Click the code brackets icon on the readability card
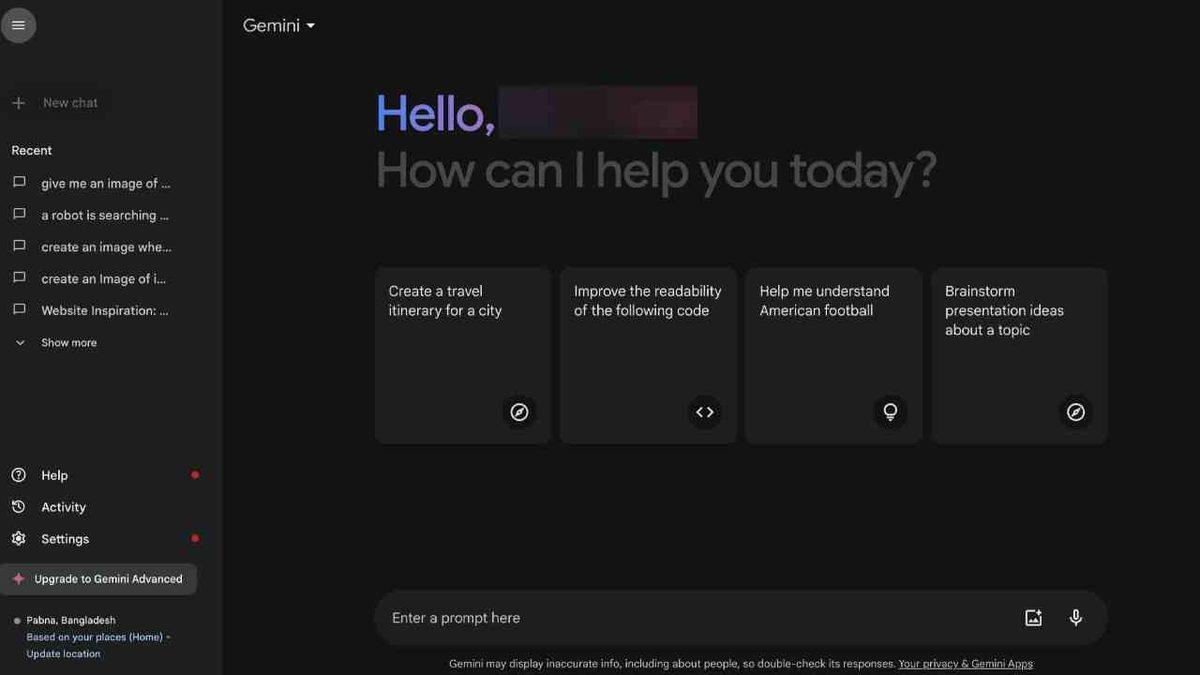1200x675 pixels. pyautogui.click(x=704, y=412)
